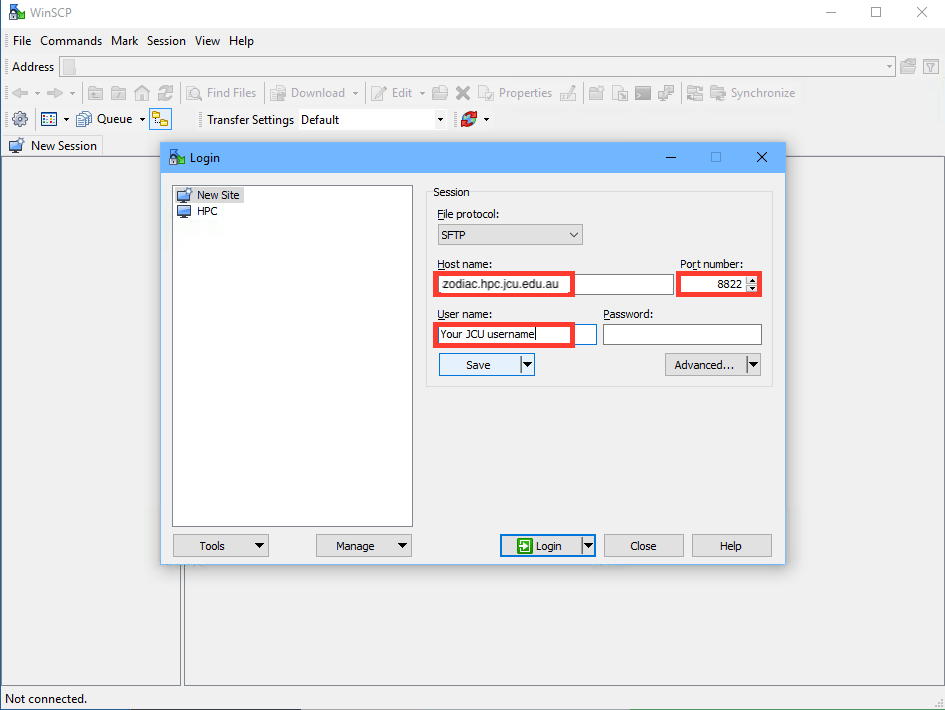945x710 pixels.
Task: Open the Session menu
Action: (166, 41)
